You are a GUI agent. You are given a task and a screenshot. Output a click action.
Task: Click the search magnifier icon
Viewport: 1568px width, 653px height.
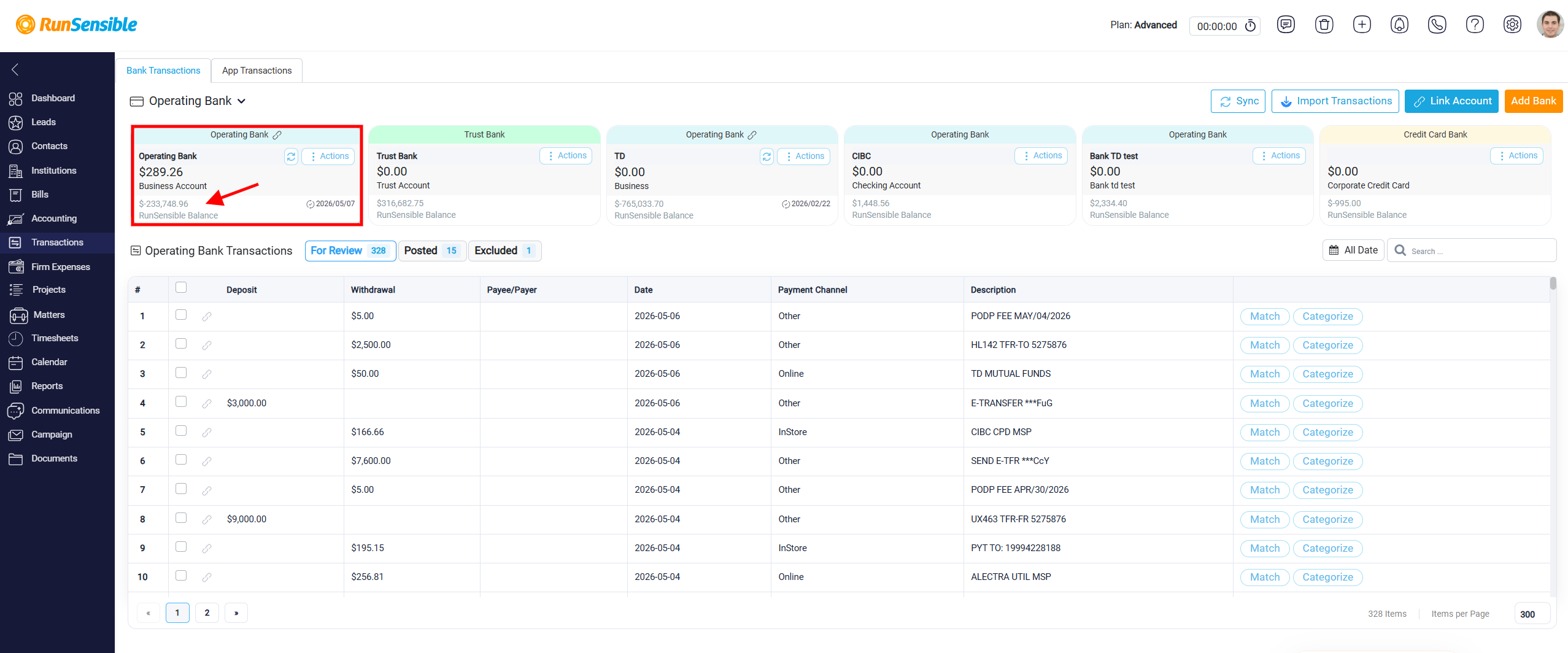coord(1400,250)
